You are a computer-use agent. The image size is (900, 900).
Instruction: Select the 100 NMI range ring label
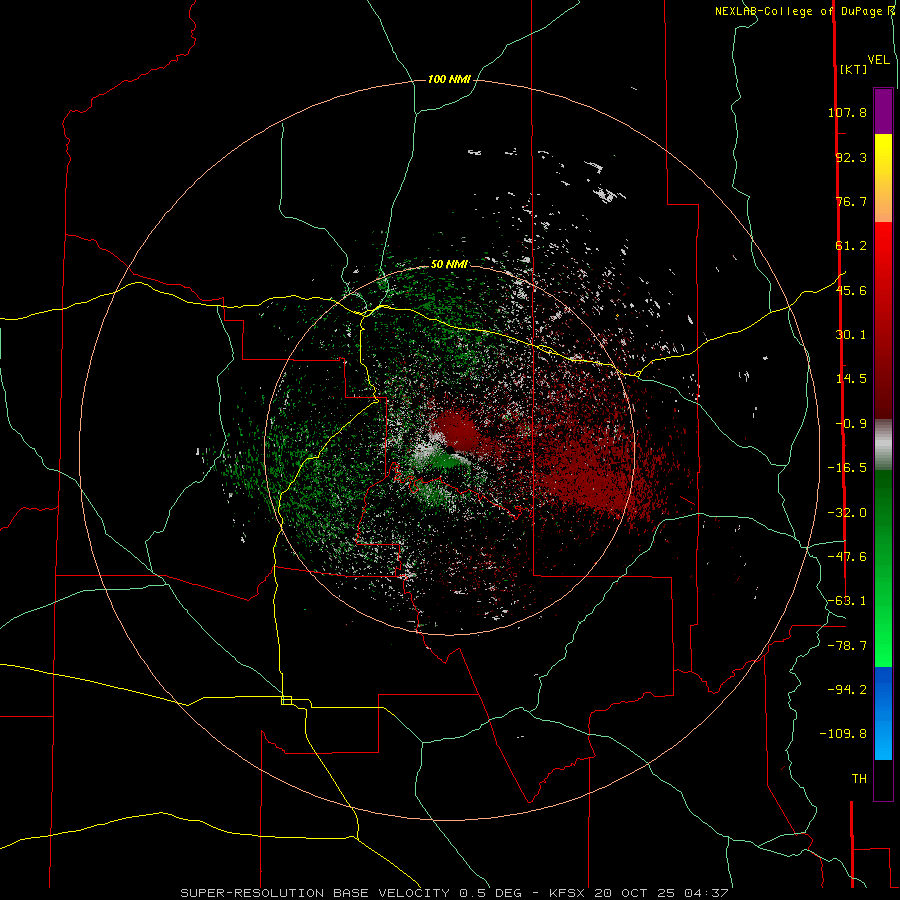449,79
